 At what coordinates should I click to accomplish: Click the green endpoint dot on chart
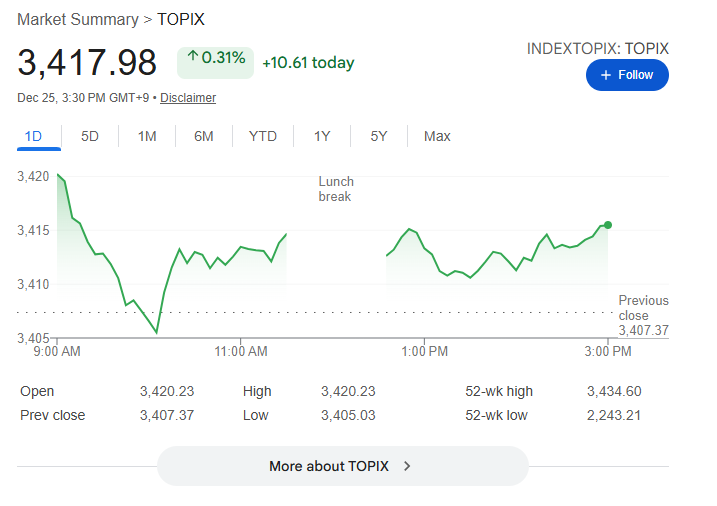[608, 225]
